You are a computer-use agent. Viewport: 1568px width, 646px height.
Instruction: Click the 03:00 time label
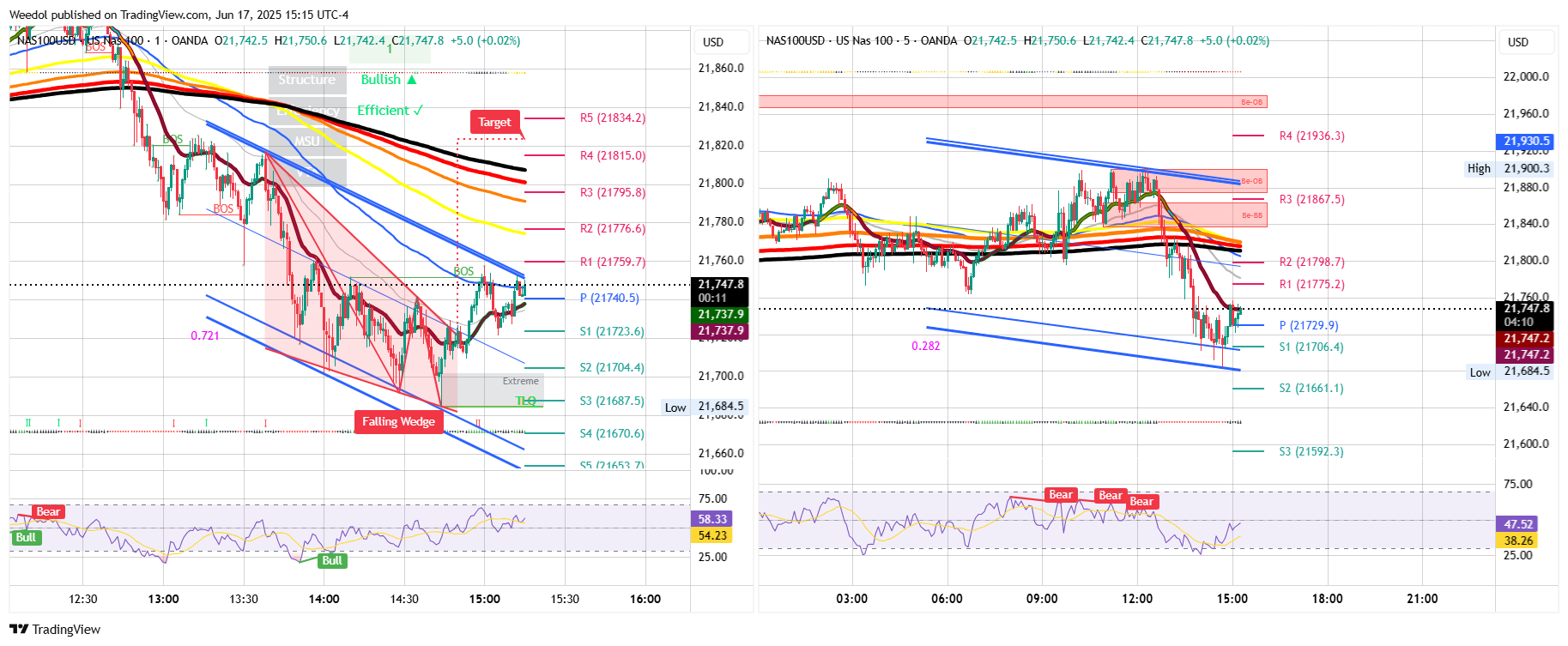pos(851,599)
